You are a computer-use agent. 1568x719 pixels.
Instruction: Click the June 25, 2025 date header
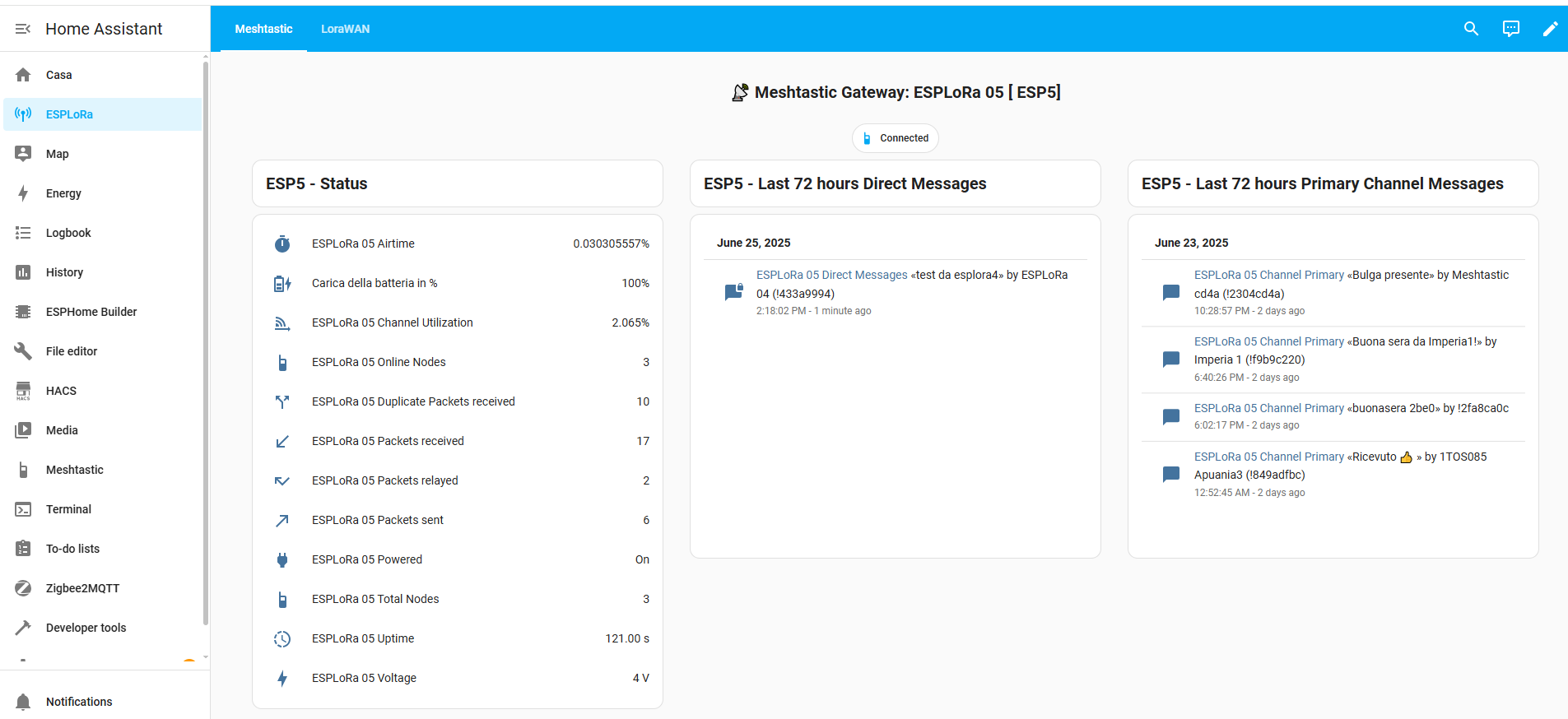(x=753, y=243)
